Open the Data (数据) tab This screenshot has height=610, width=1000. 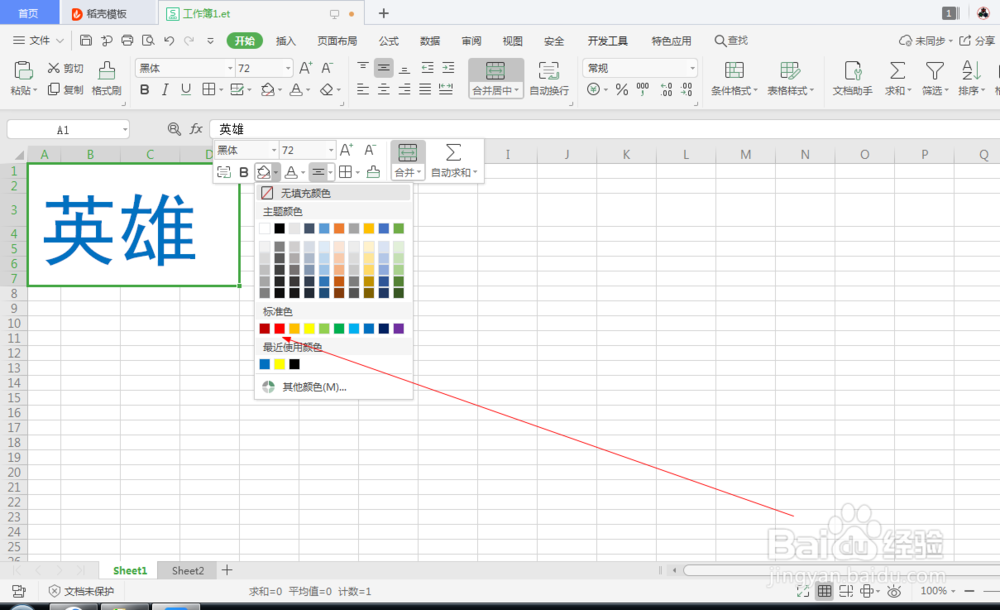click(x=430, y=40)
